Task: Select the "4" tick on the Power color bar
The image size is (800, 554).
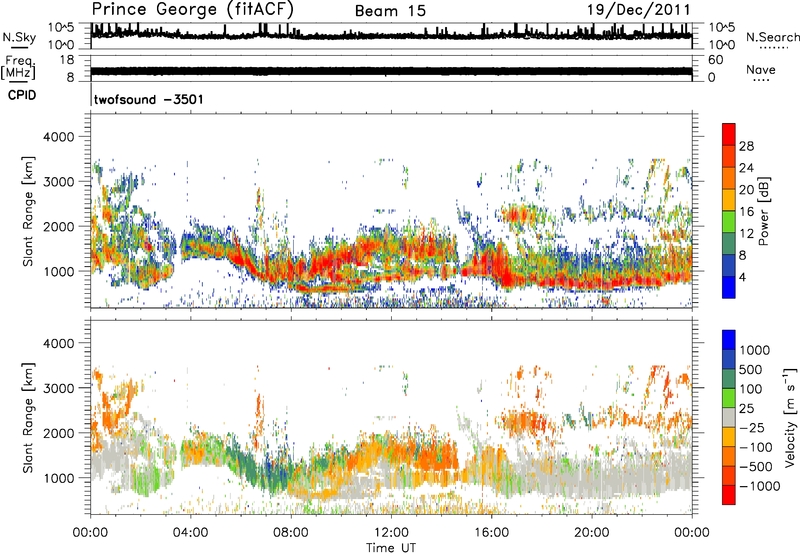Action: point(742,277)
